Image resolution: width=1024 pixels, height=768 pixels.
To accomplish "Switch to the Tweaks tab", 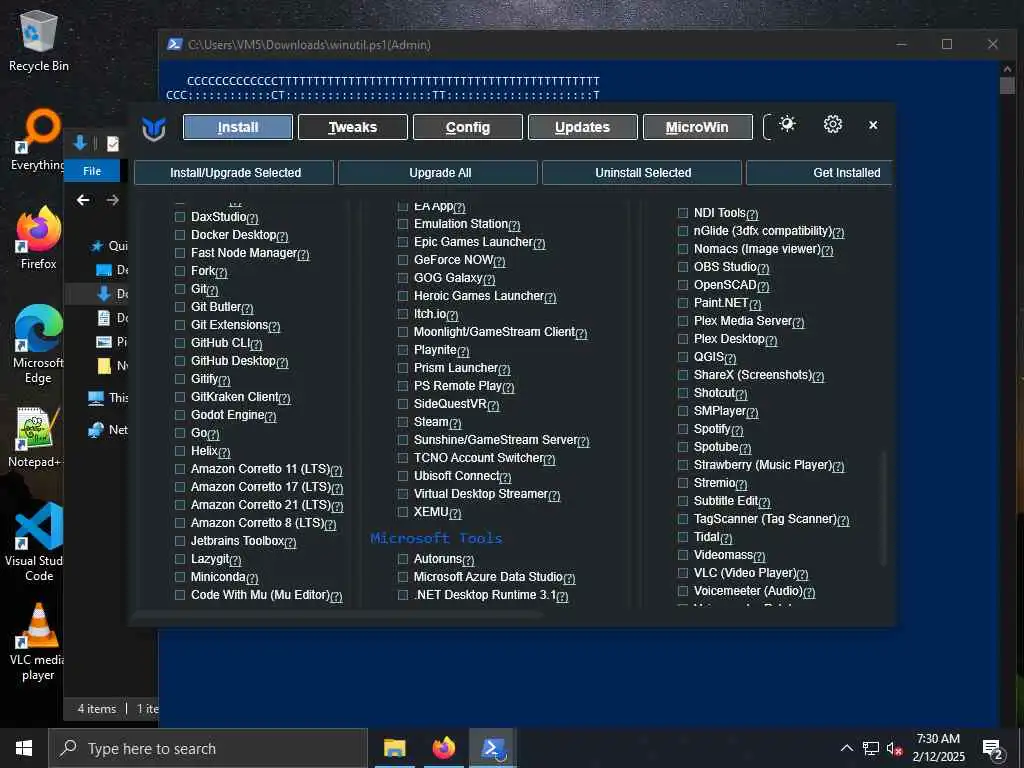I will (x=353, y=127).
